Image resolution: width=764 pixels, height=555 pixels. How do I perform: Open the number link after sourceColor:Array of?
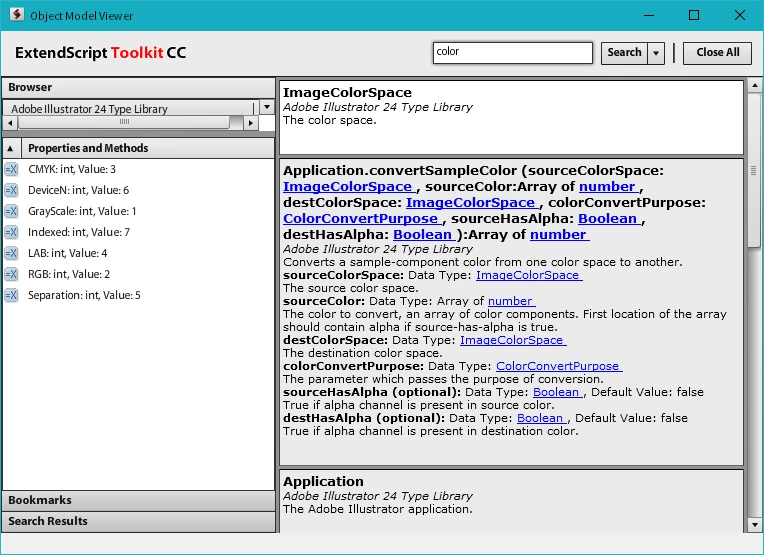(x=608, y=187)
